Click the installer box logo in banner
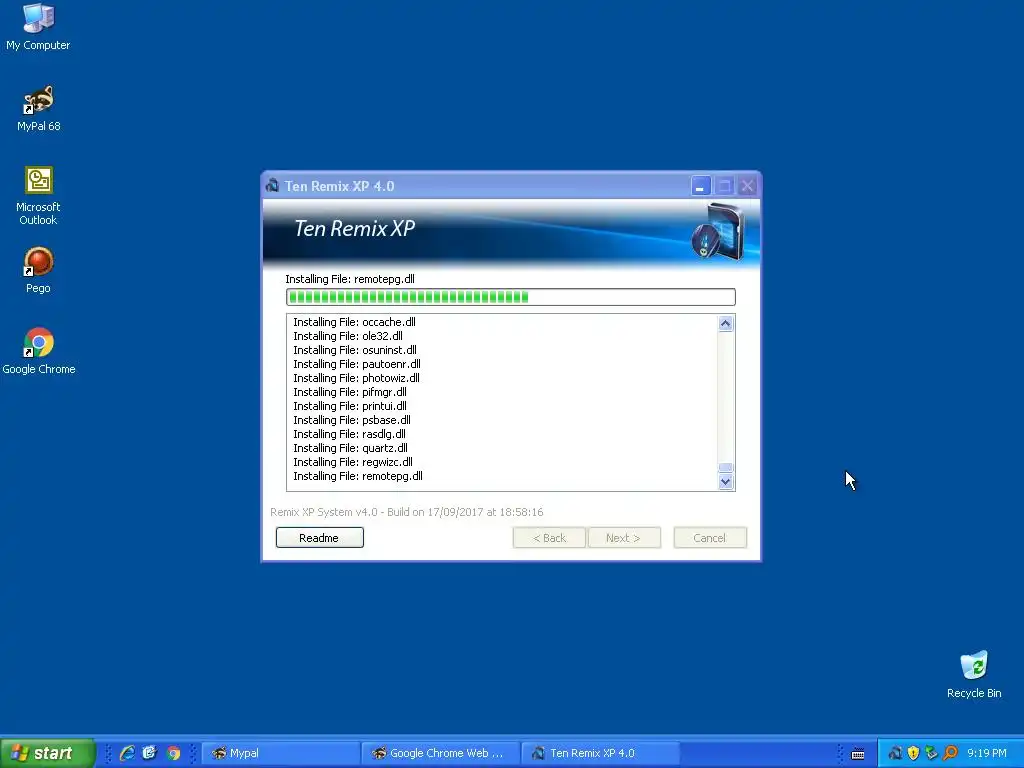The image size is (1024, 768). (718, 231)
